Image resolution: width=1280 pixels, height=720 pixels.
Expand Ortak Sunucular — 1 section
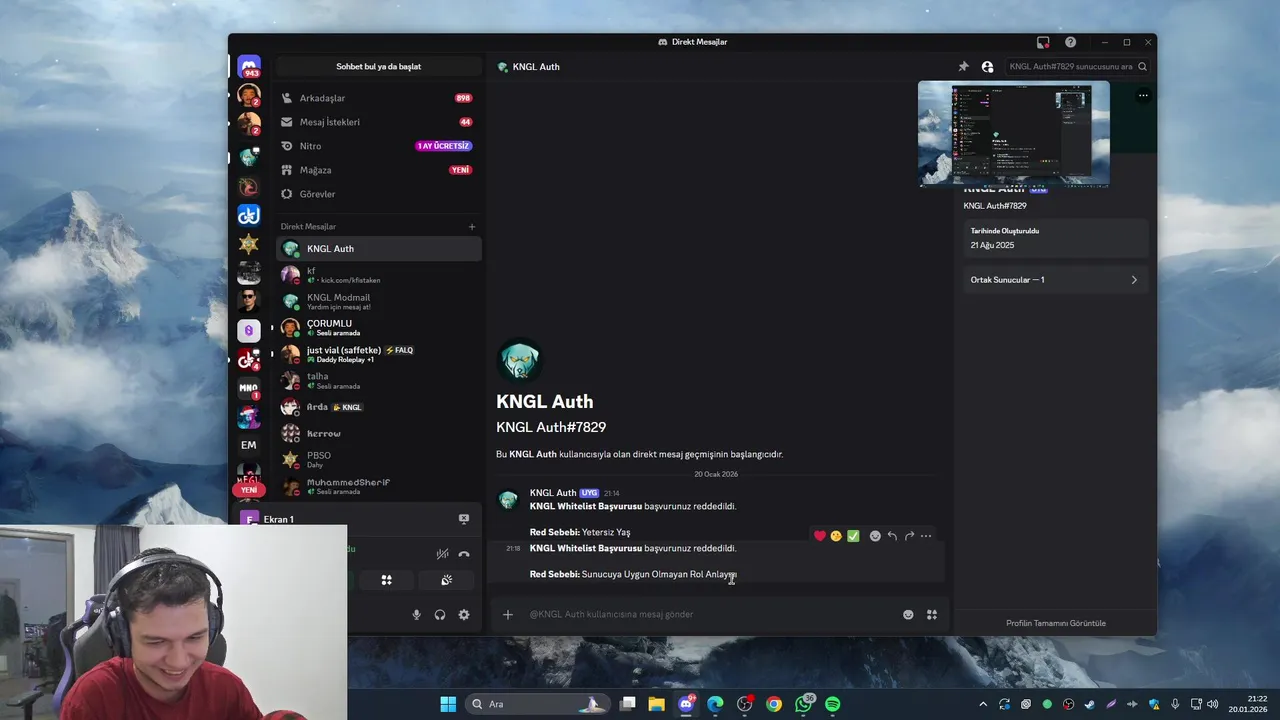1054,280
